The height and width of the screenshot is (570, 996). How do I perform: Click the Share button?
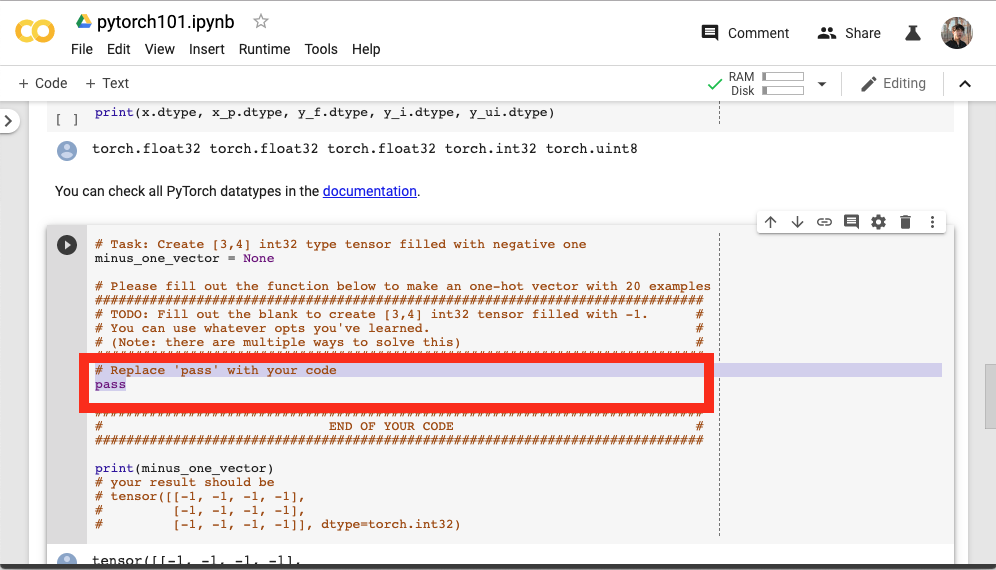pyautogui.click(x=849, y=33)
